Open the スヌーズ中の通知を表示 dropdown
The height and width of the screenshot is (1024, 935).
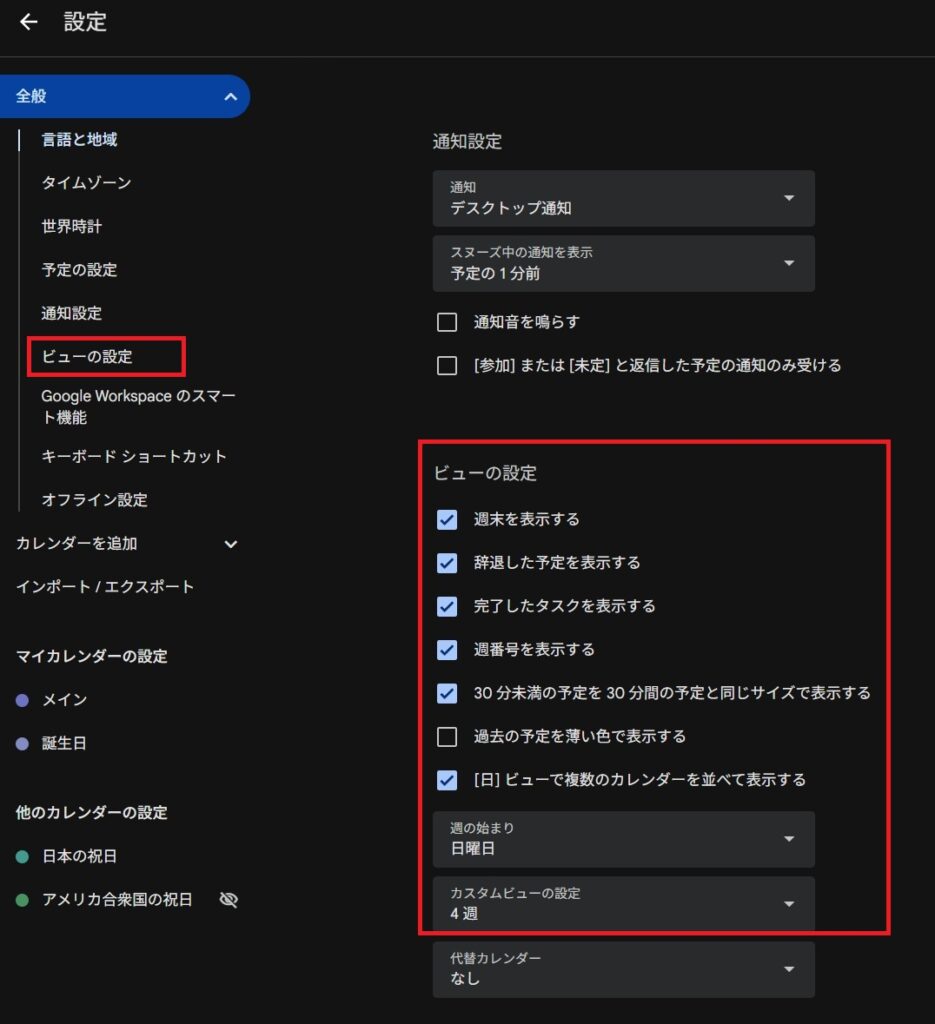point(623,263)
